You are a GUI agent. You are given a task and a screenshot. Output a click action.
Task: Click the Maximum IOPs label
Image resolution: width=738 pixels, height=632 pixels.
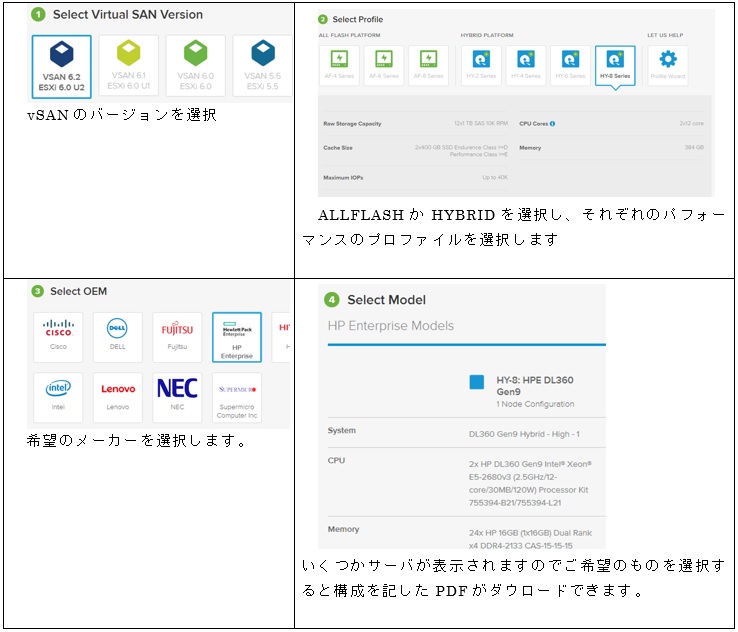pyautogui.click(x=343, y=178)
